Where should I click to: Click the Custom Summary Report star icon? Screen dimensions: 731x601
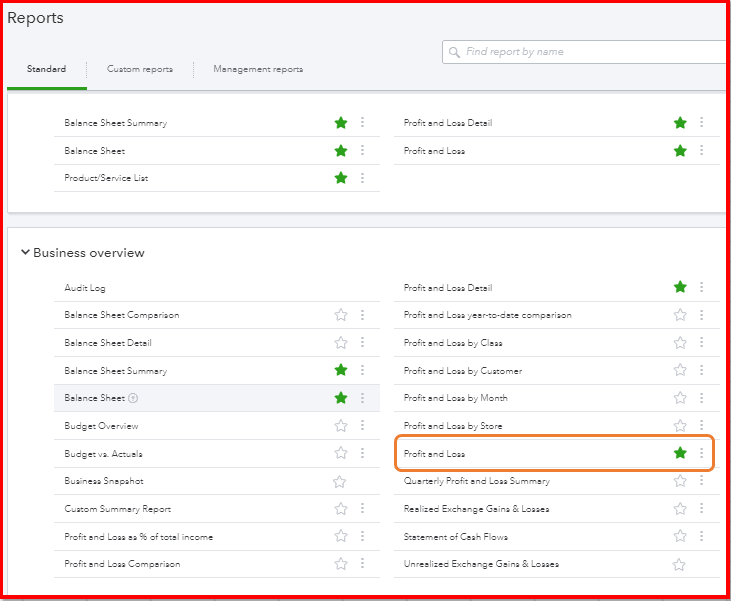341,509
